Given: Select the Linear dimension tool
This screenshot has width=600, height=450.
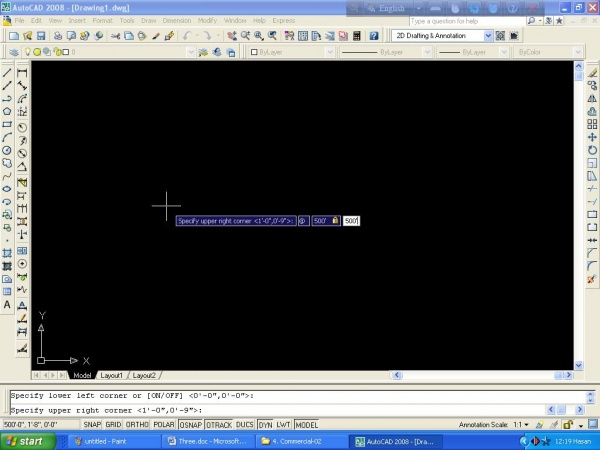Looking at the screenshot, I should 22,73.
